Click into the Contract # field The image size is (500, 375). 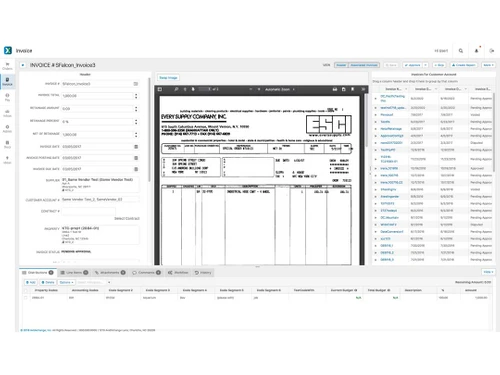[88, 211]
